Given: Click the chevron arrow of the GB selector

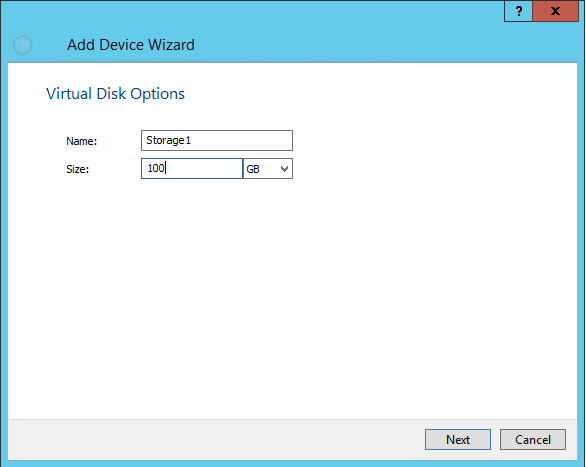Looking at the screenshot, I should [x=284, y=169].
